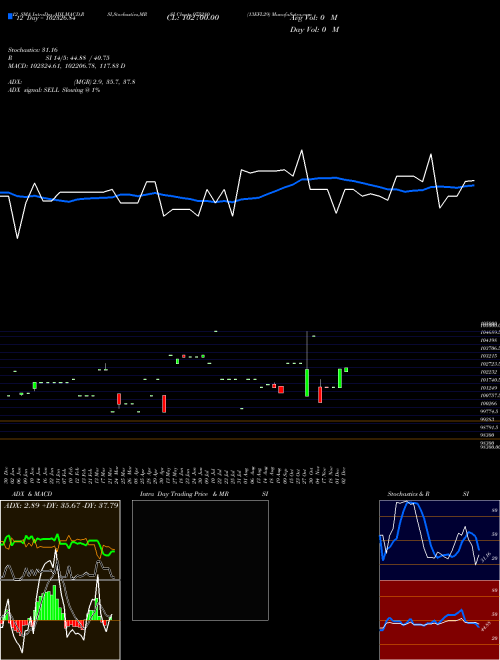Select the ADX: 2.89 +DY: 35.67 -DY: 37.79 header
This screenshot has height=660, width=500.
coord(61,506)
